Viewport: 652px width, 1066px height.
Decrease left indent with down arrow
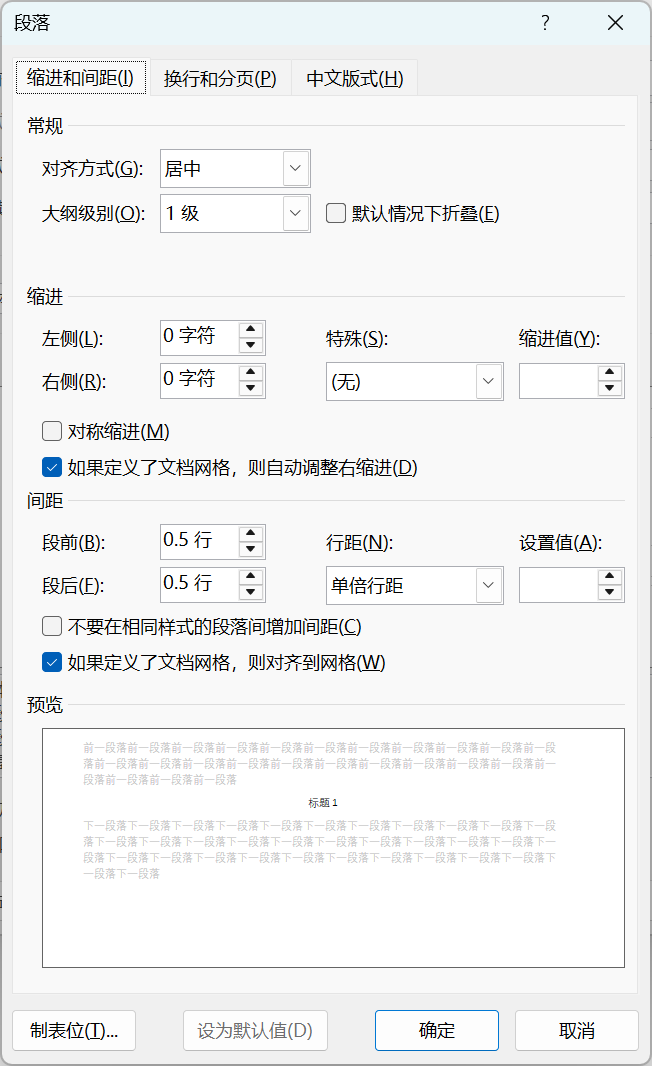(252, 346)
